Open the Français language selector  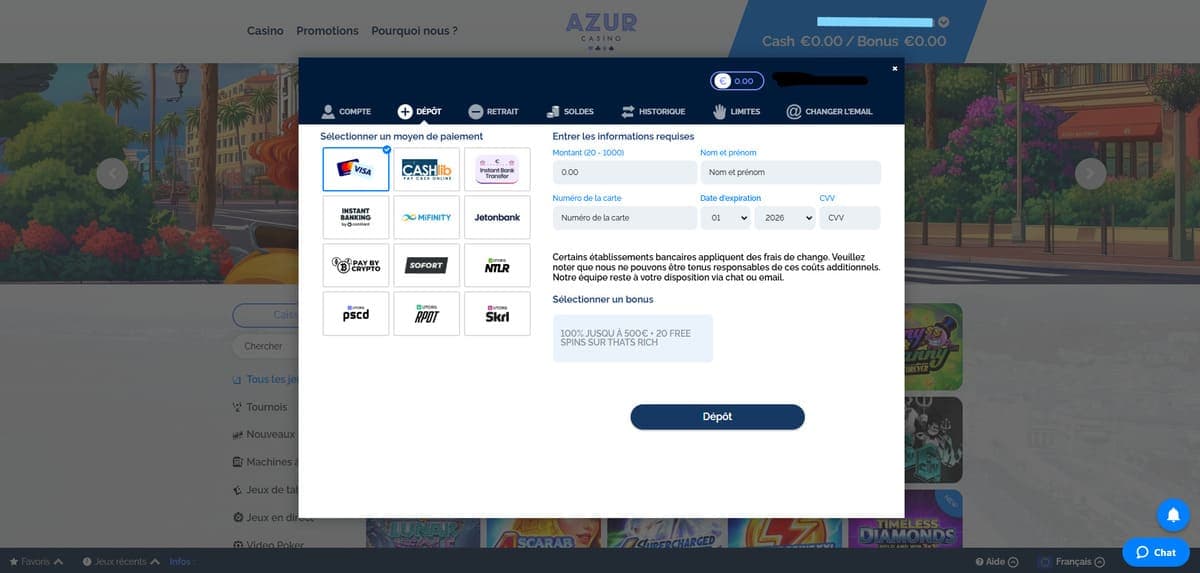click(1073, 562)
